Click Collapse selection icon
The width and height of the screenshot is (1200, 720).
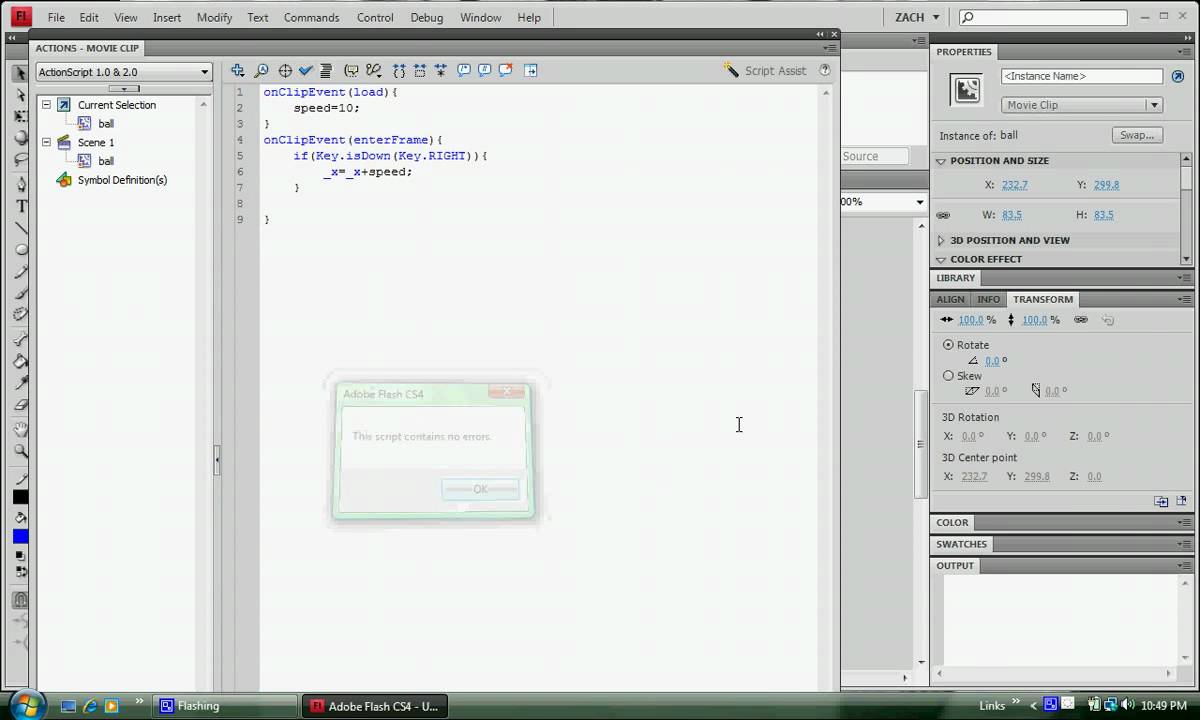[420, 71]
